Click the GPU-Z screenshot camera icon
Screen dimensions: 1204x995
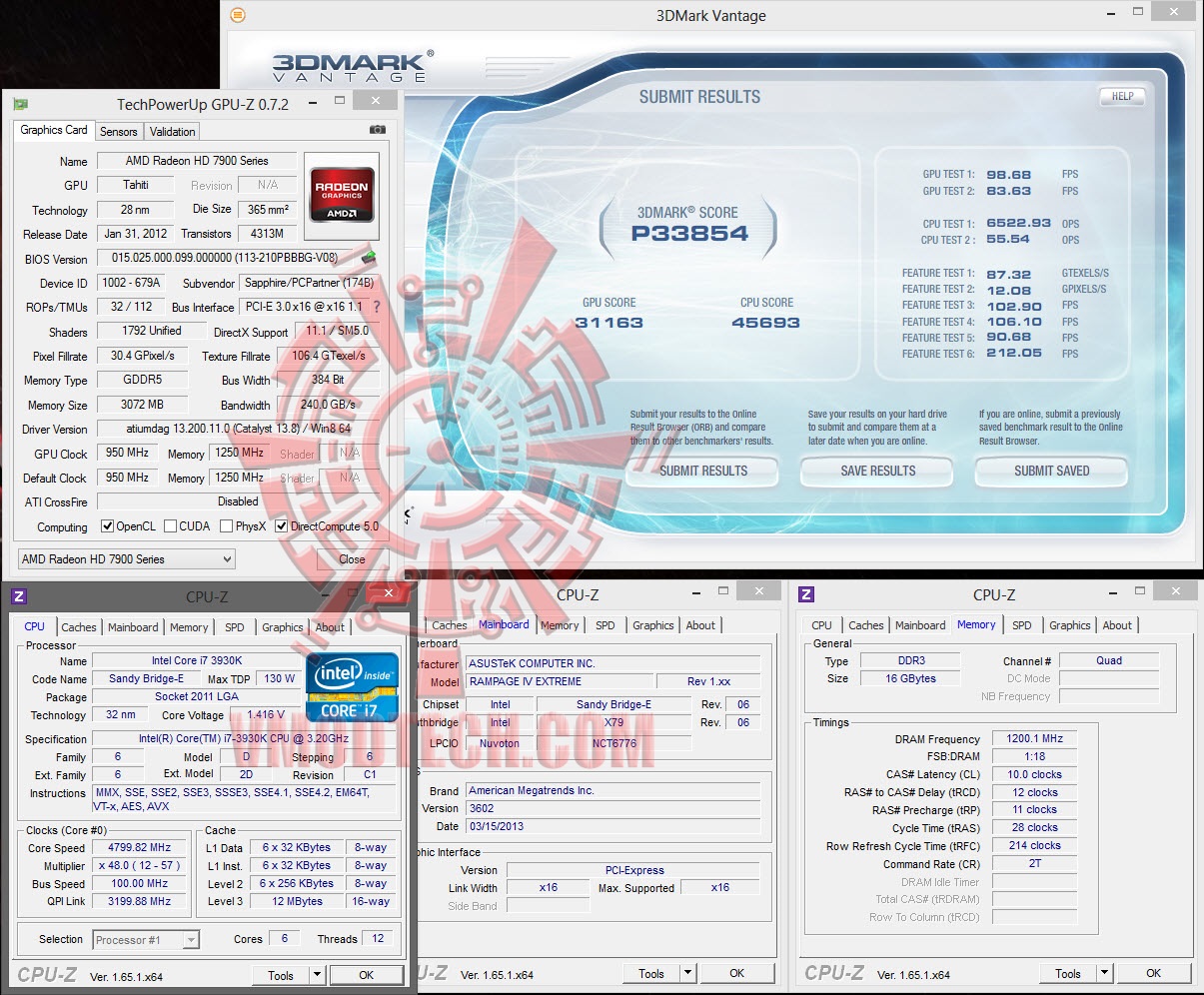click(x=377, y=129)
